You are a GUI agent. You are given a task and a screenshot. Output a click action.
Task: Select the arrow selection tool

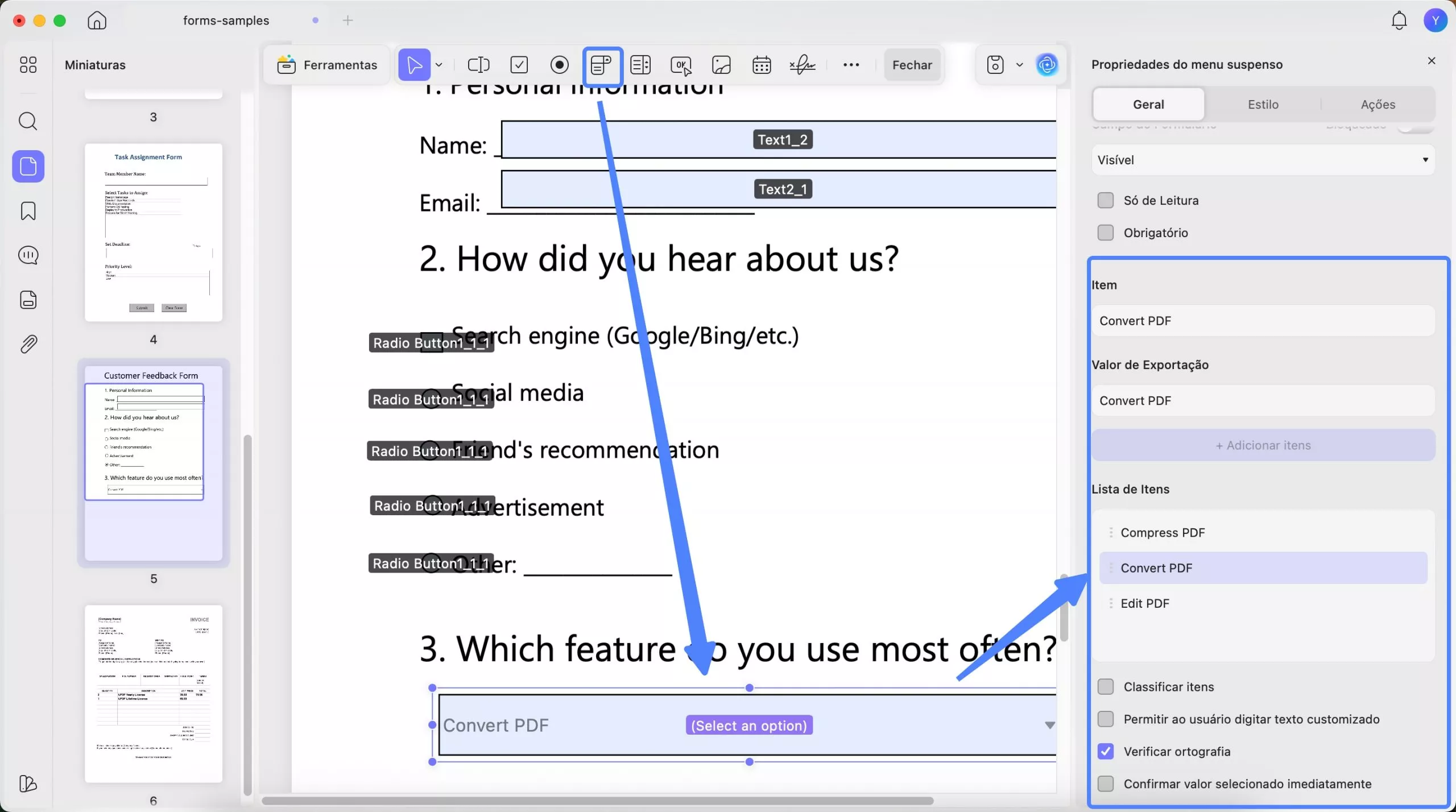pyautogui.click(x=414, y=65)
